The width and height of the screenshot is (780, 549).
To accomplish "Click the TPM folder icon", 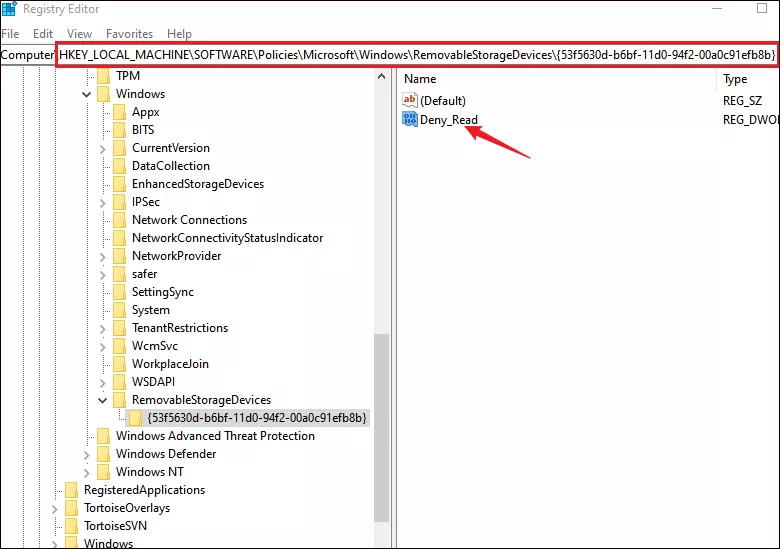I will [x=103, y=76].
